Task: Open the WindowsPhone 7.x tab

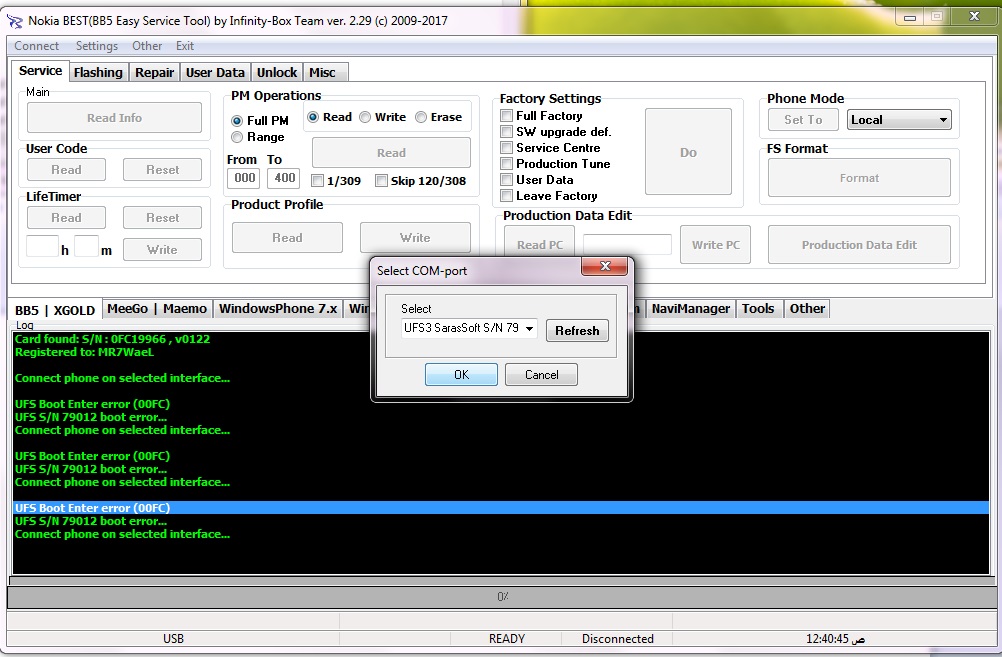Action: [277, 309]
